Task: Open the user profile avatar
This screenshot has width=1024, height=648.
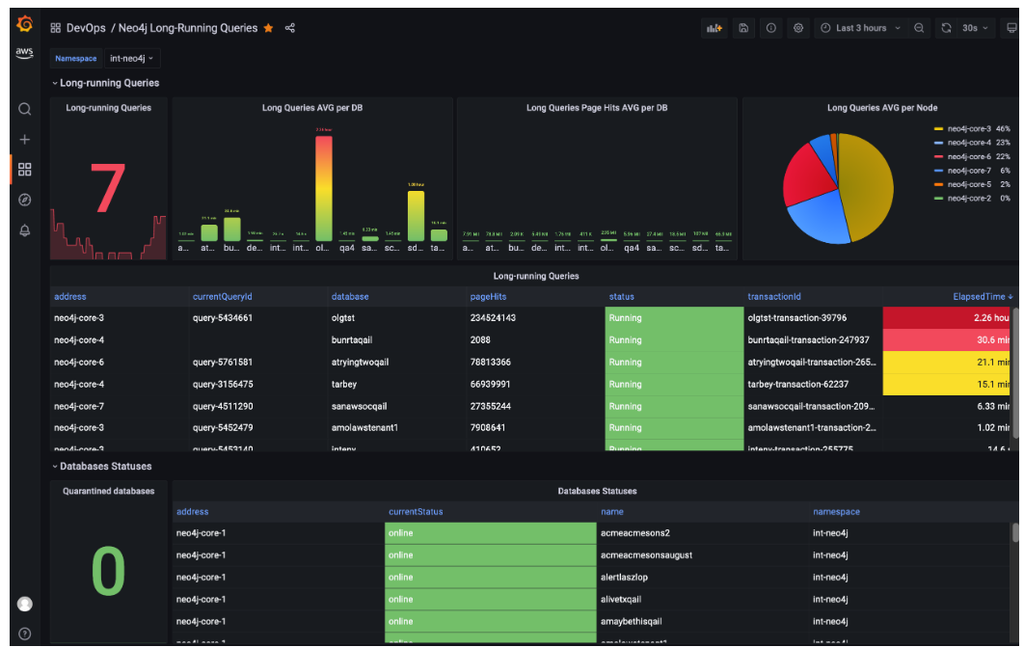Action: 25,604
